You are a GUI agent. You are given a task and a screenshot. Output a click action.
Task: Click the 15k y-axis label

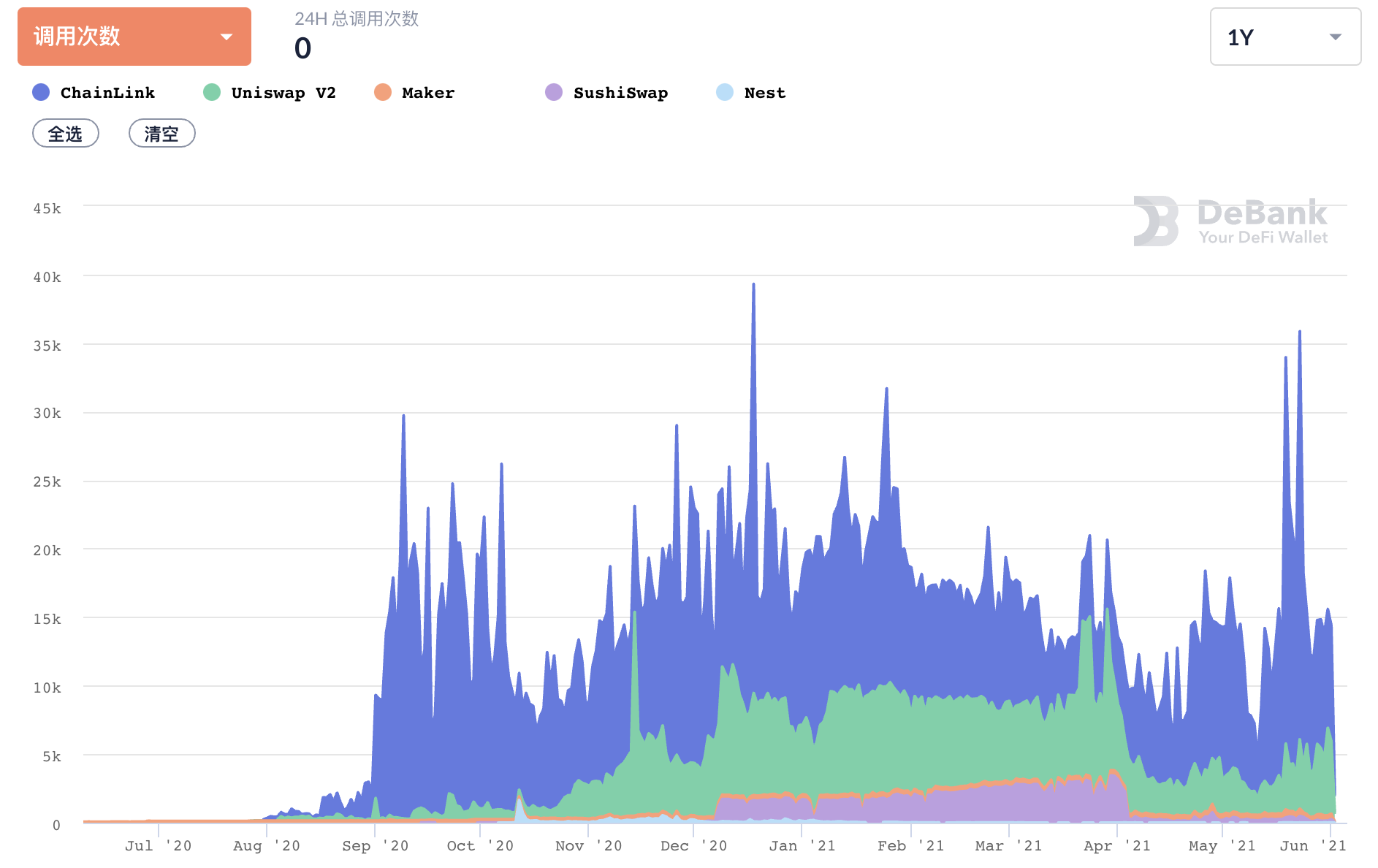pyautogui.click(x=47, y=620)
